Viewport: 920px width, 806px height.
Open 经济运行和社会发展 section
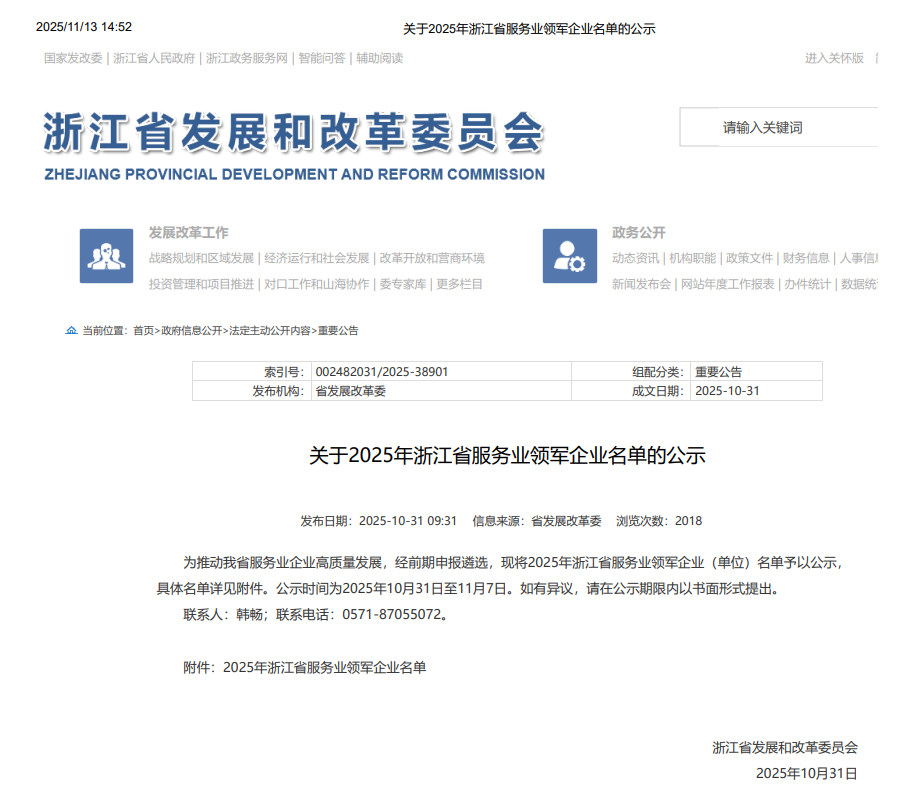click(x=317, y=258)
